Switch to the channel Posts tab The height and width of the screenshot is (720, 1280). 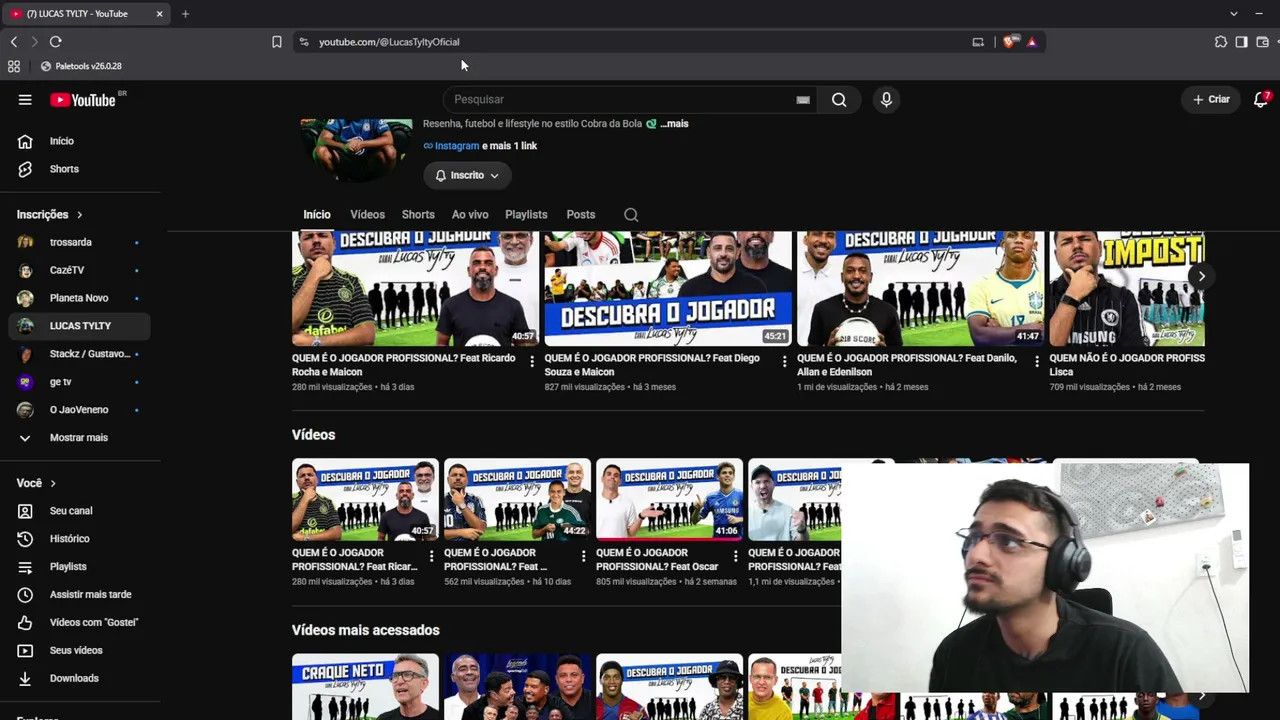581,215
